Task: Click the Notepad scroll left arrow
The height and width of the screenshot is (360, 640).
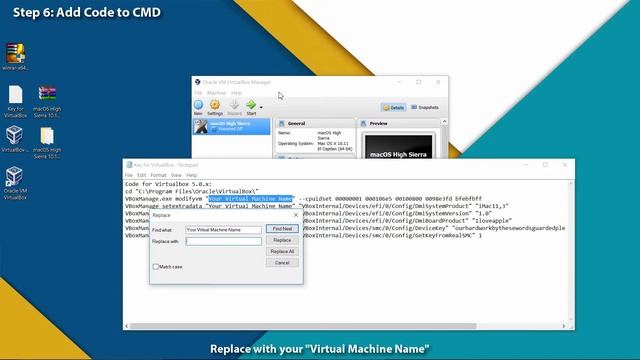Action: pos(127,326)
